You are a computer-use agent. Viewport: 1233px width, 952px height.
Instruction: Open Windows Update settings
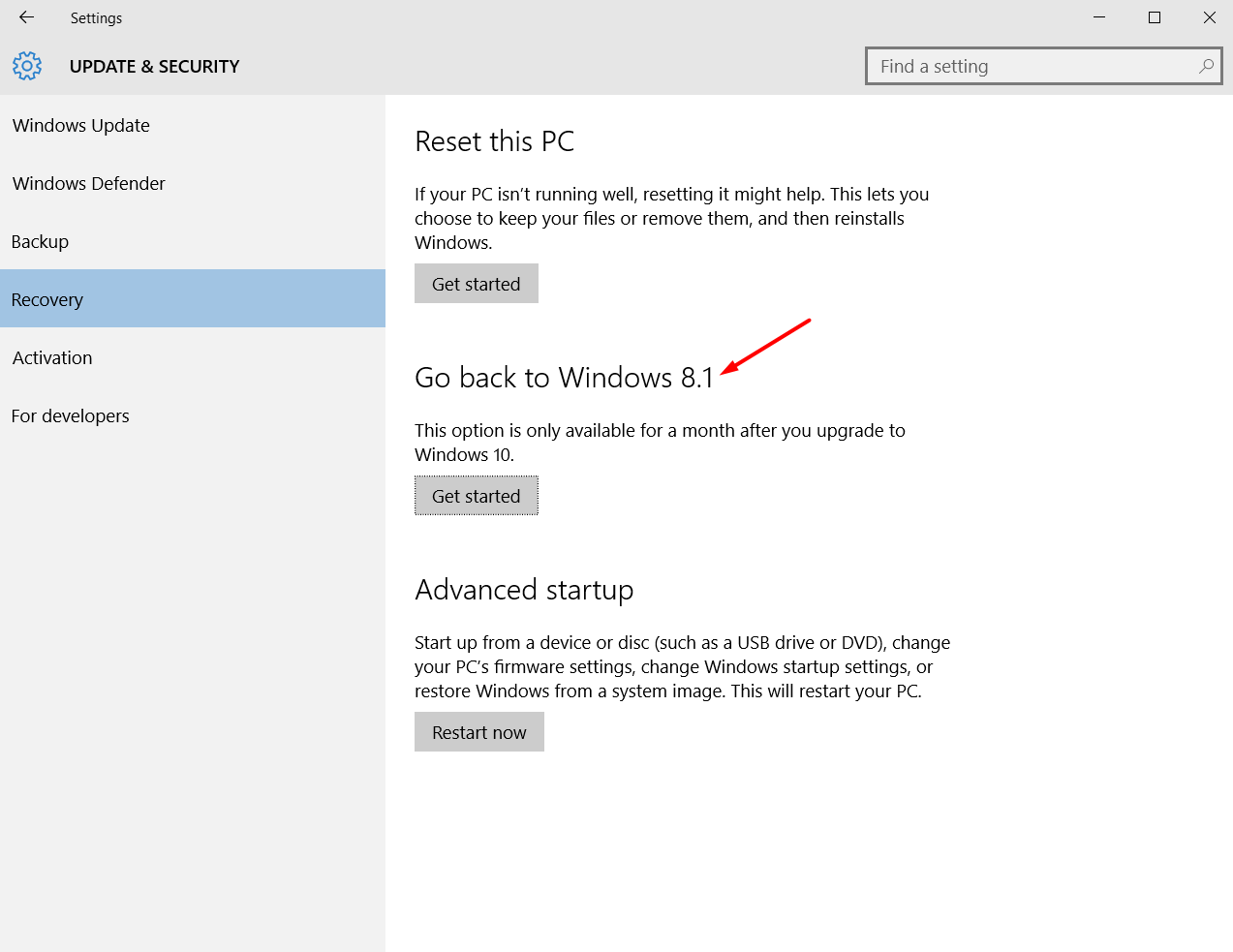[80, 125]
